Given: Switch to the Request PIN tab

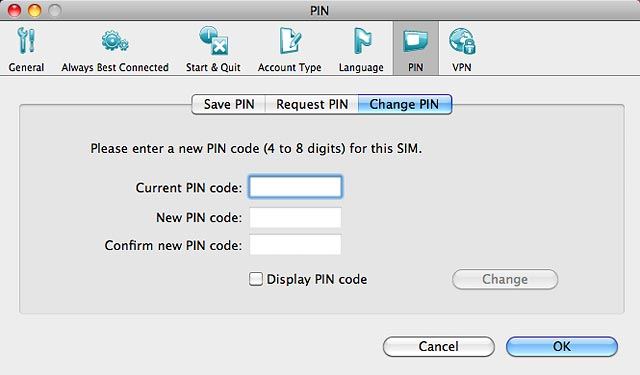Looking at the screenshot, I should pos(312,104).
